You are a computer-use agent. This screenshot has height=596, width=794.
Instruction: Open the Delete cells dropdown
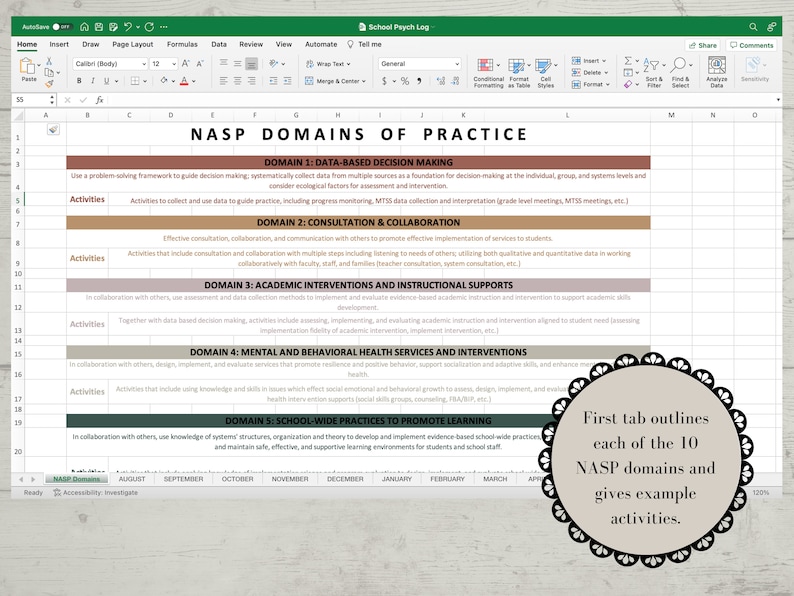coord(590,72)
